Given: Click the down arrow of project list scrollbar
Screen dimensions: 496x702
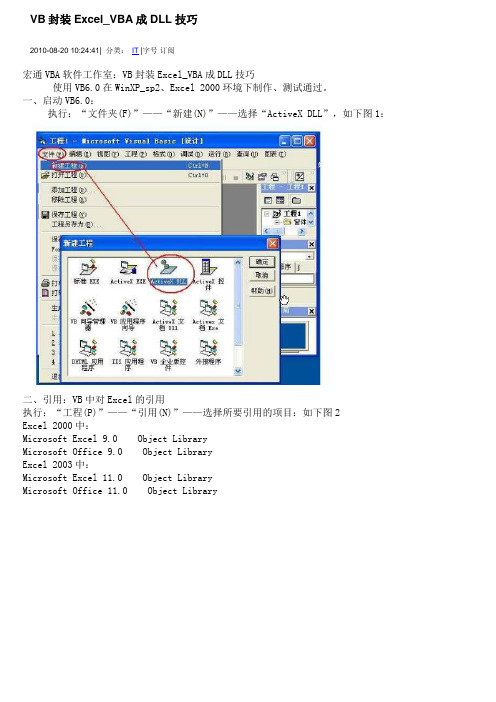Looking at the screenshot, I should coord(238,371).
